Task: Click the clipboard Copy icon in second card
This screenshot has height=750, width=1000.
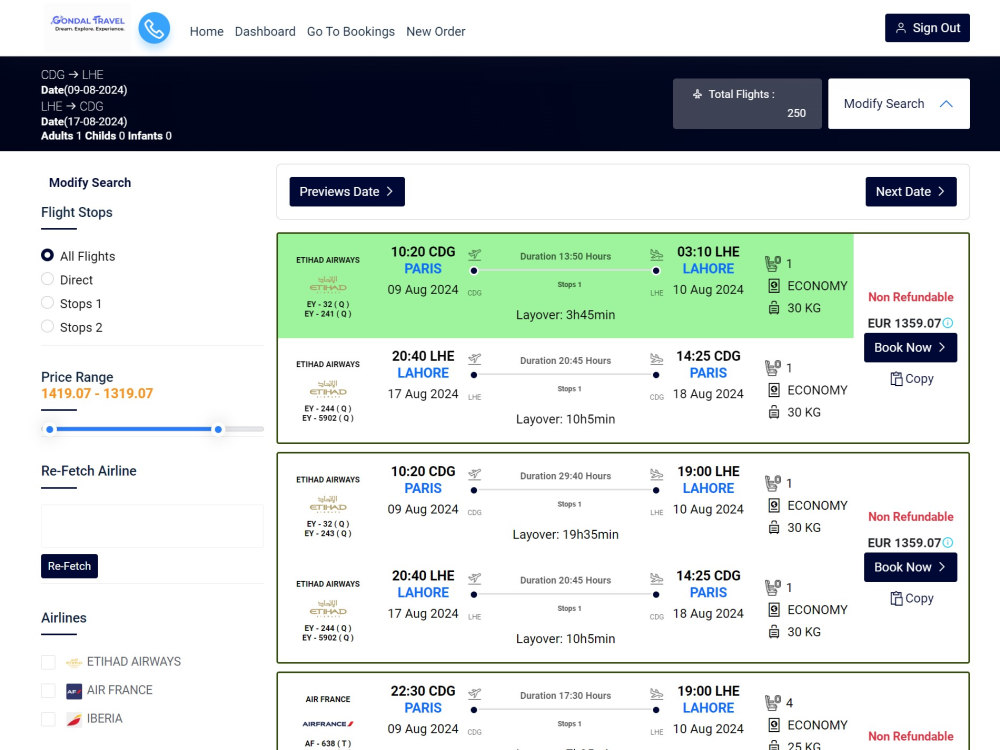Action: pyautogui.click(x=896, y=598)
